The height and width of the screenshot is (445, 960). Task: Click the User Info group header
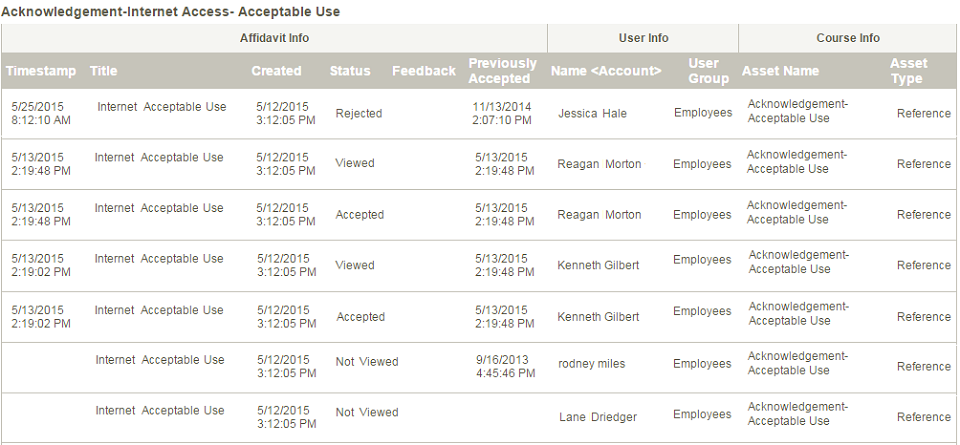point(643,38)
